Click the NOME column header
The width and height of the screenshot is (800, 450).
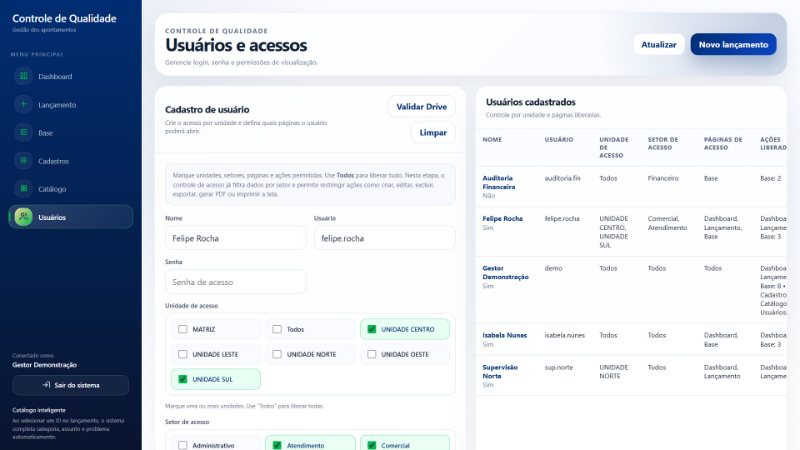(492, 139)
